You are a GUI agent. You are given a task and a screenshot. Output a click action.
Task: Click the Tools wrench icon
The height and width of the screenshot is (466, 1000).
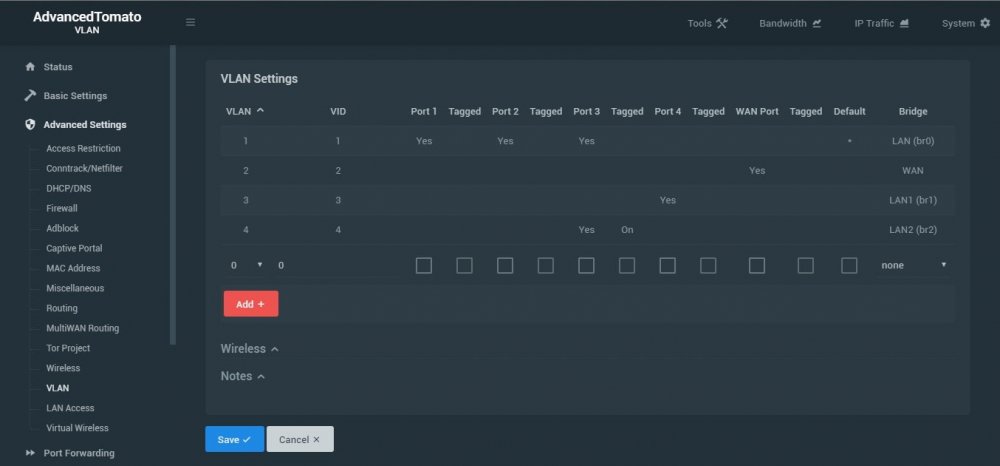tap(721, 23)
